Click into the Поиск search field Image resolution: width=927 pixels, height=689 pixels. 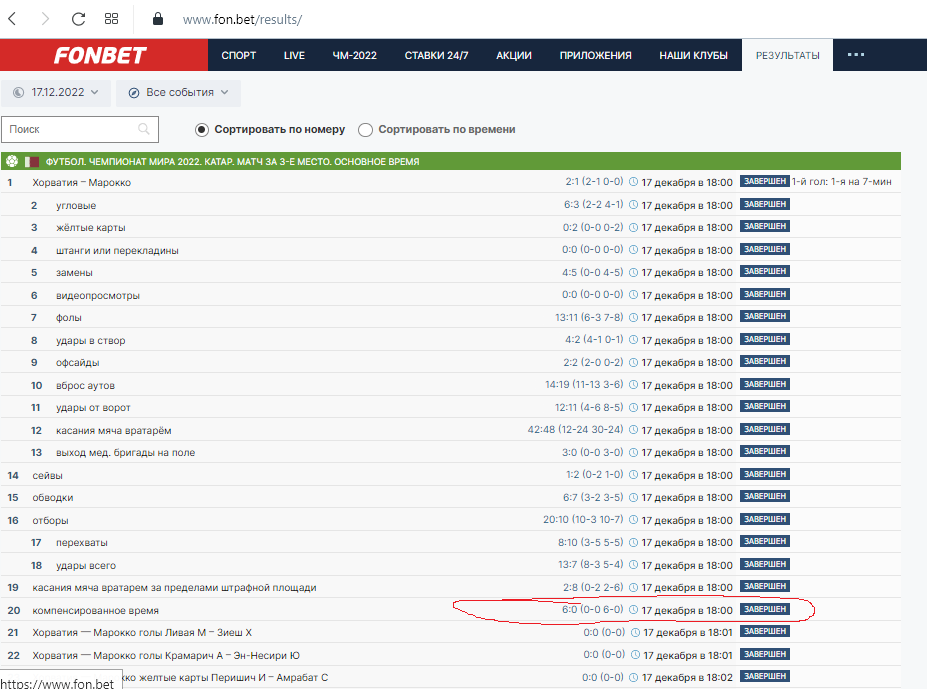[x=70, y=129]
